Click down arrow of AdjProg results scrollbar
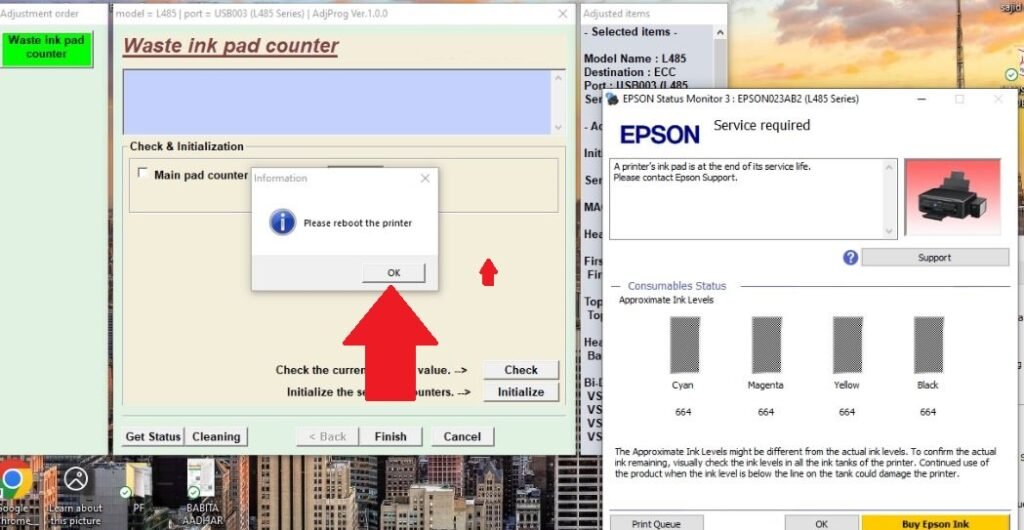1024x530 pixels. click(558, 127)
